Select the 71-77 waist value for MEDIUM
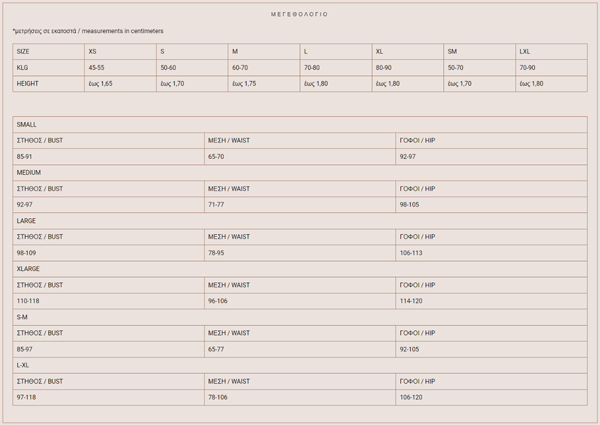Screen dimensions: 600x425 coord(217,204)
